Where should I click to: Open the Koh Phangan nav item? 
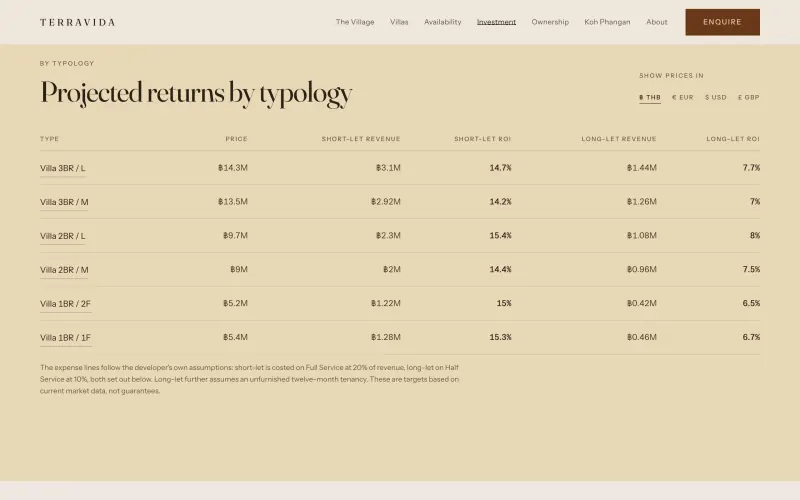tap(607, 22)
